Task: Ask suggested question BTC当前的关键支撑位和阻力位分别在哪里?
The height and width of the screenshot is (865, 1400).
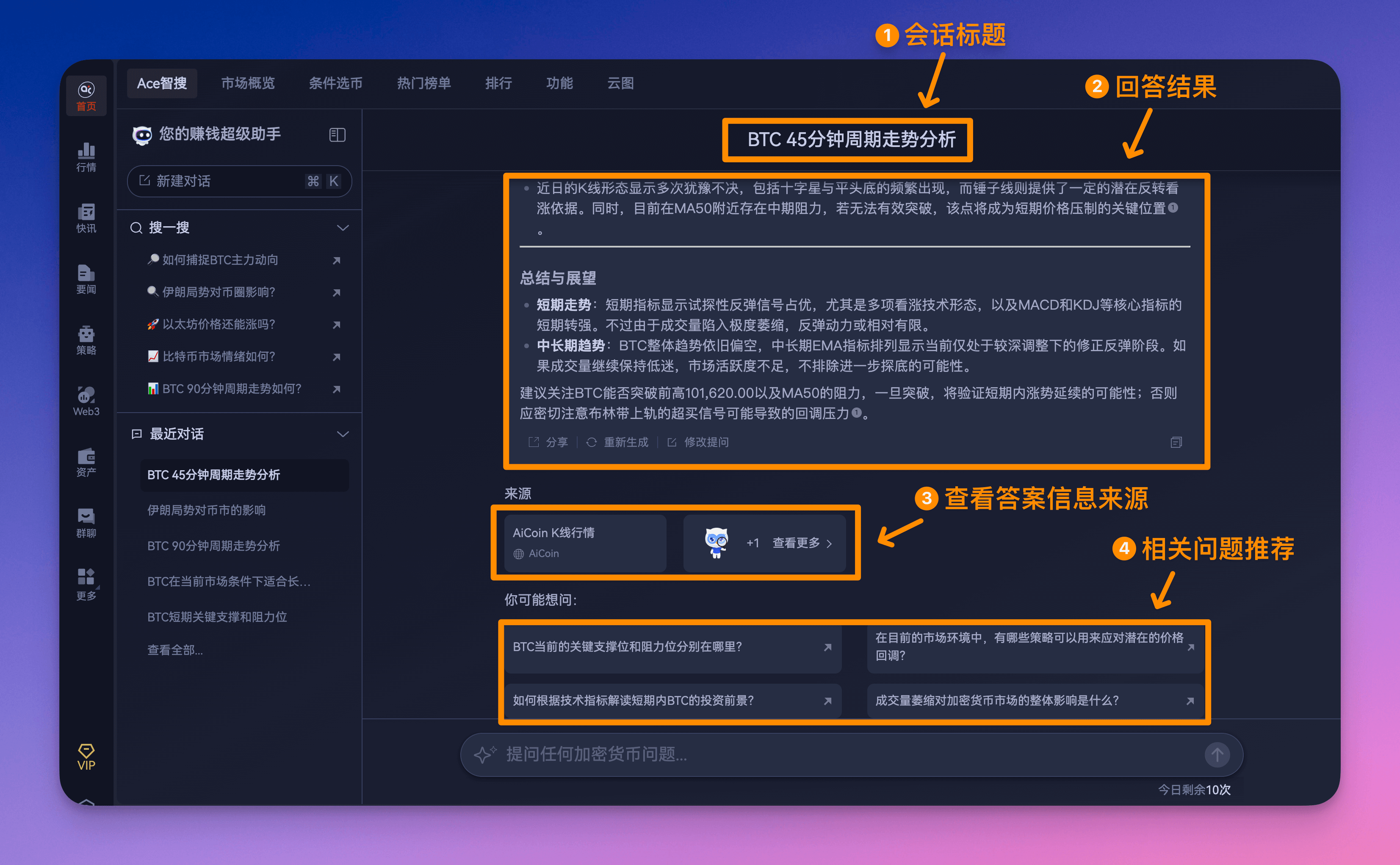Action: coord(672,647)
